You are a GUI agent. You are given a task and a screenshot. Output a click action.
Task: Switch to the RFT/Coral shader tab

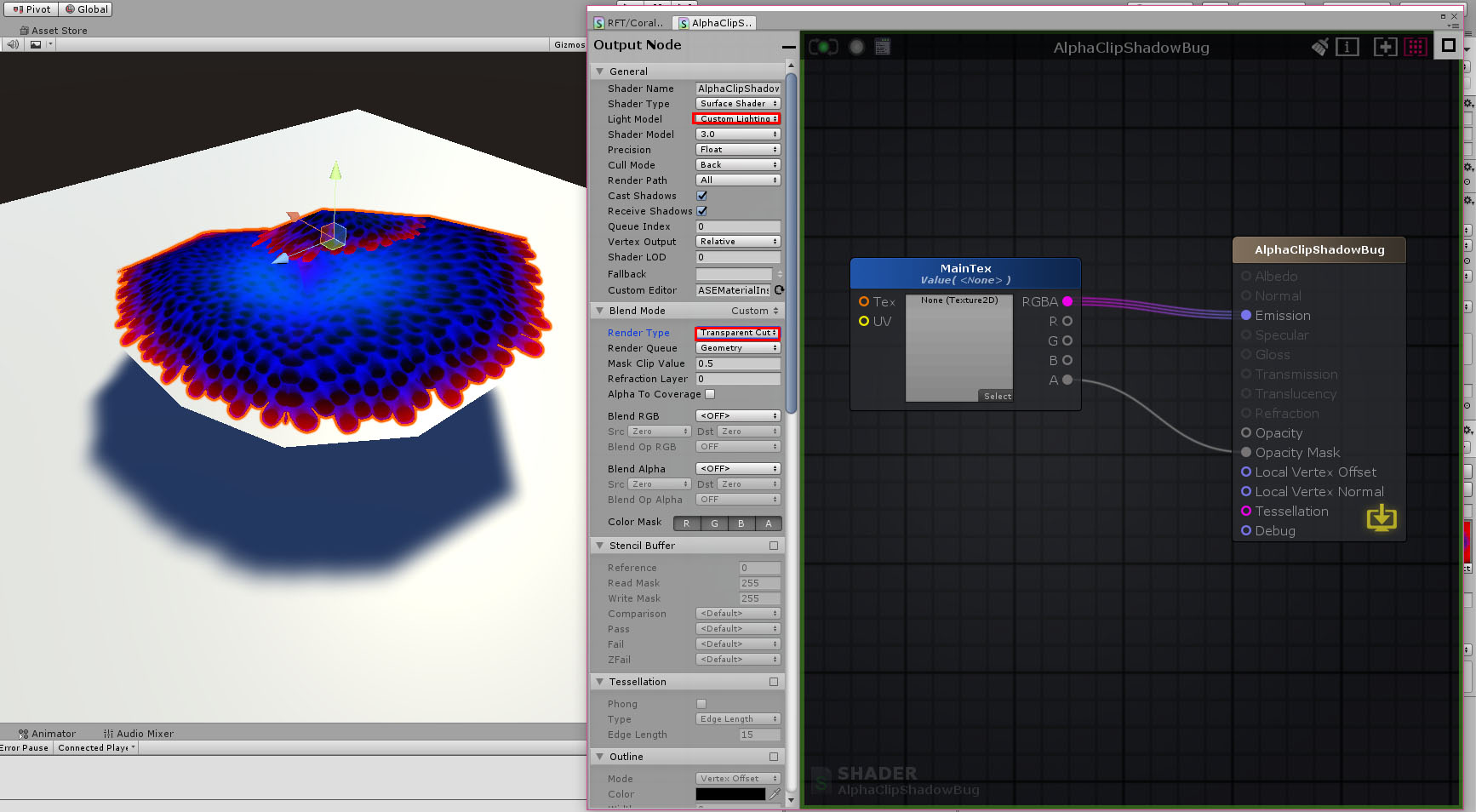point(629,23)
